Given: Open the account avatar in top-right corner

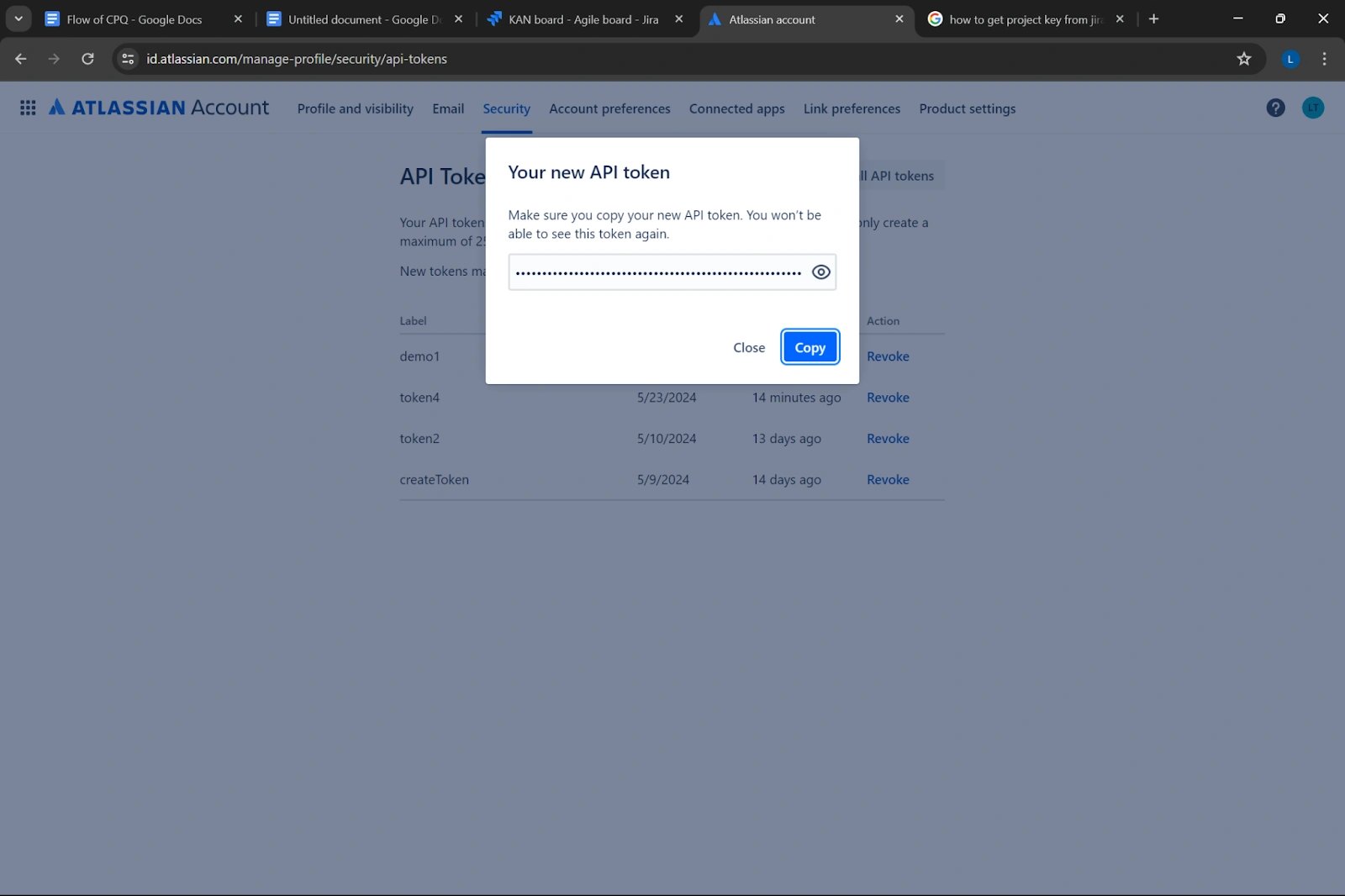Looking at the screenshot, I should [x=1313, y=108].
